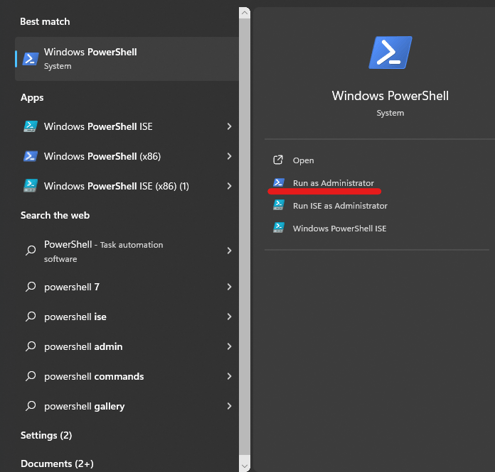
Task: Search the web for powershell admin
Action: pyautogui.click(x=127, y=346)
